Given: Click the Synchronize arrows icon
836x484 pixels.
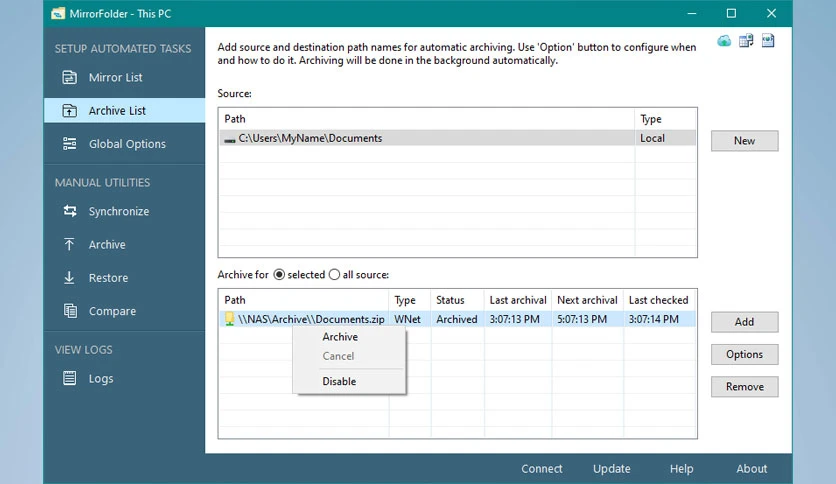Looking at the screenshot, I should pyautogui.click(x=69, y=211).
